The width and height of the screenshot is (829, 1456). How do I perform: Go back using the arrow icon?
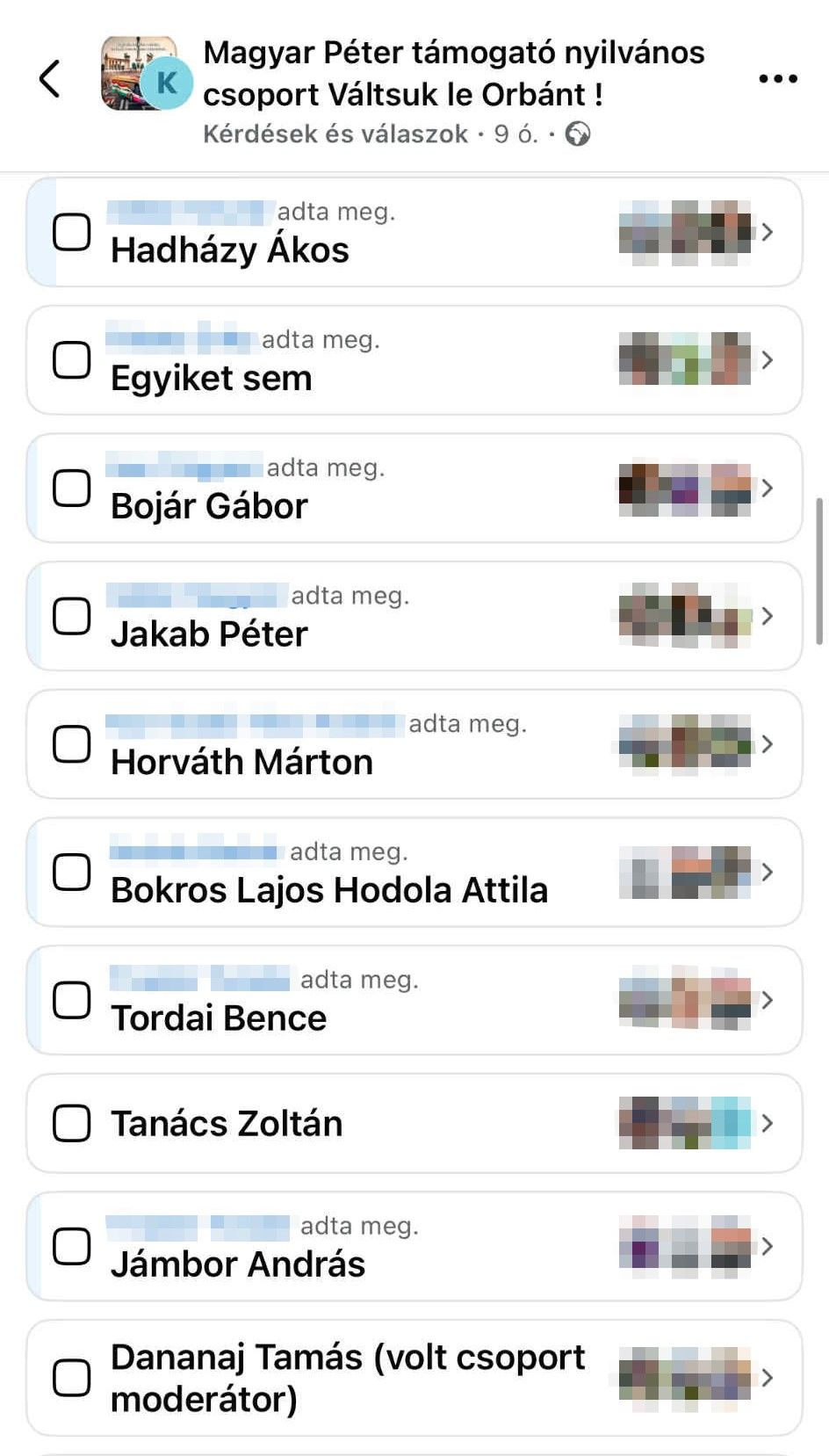tap(51, 78)
